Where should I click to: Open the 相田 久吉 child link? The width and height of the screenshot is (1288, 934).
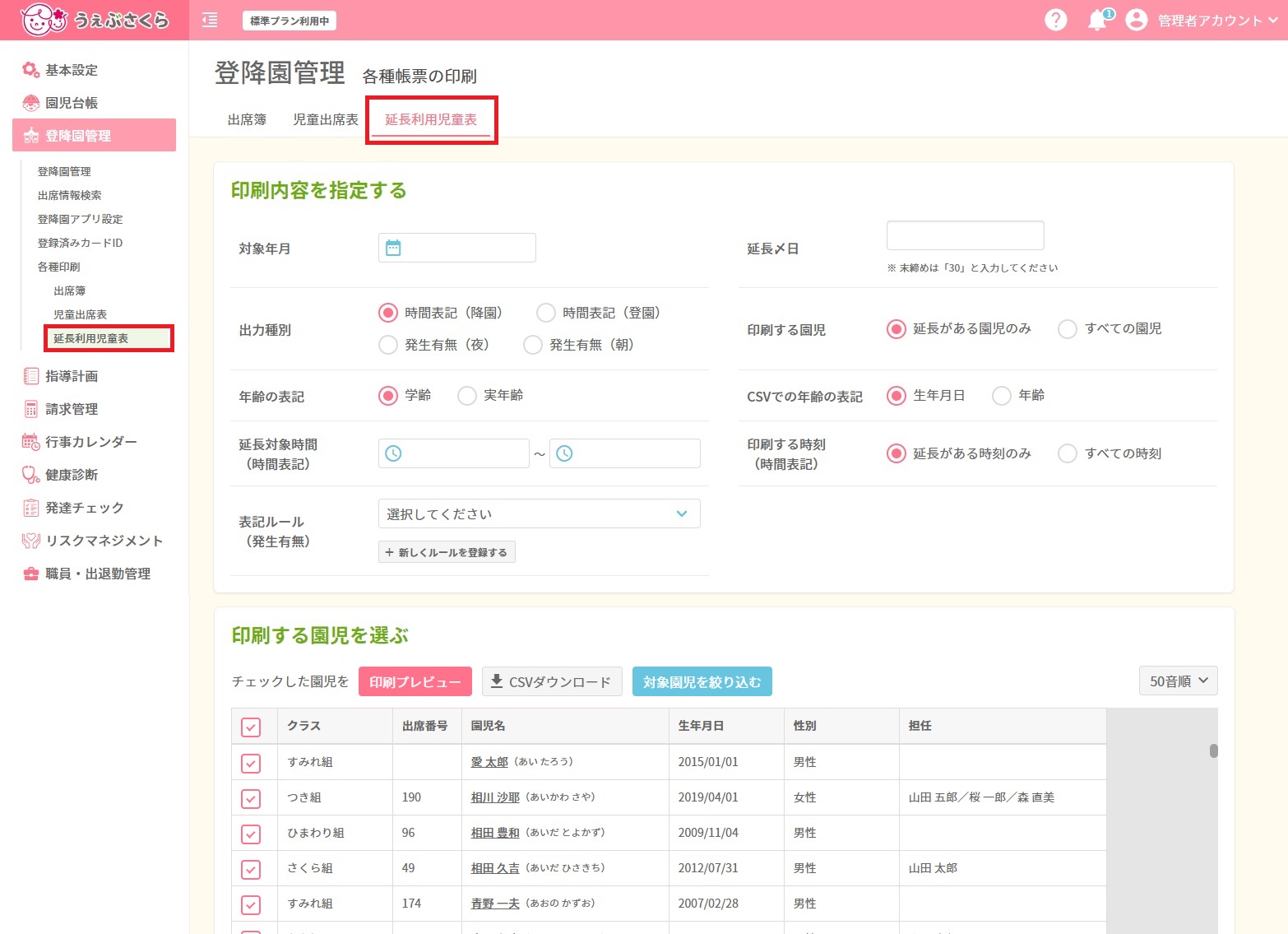coord(495,868)
